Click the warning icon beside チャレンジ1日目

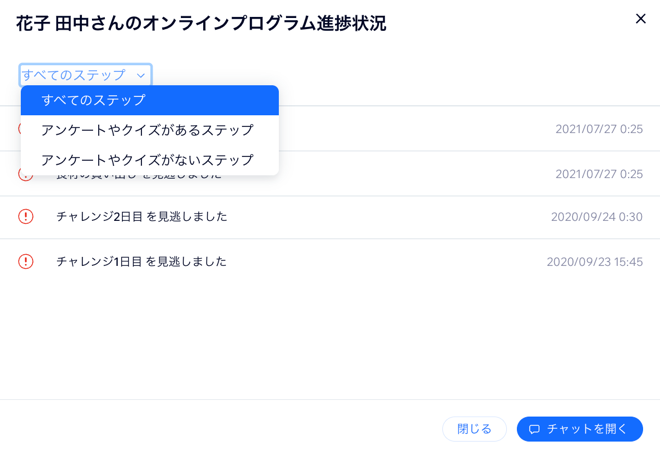[26, 262]
